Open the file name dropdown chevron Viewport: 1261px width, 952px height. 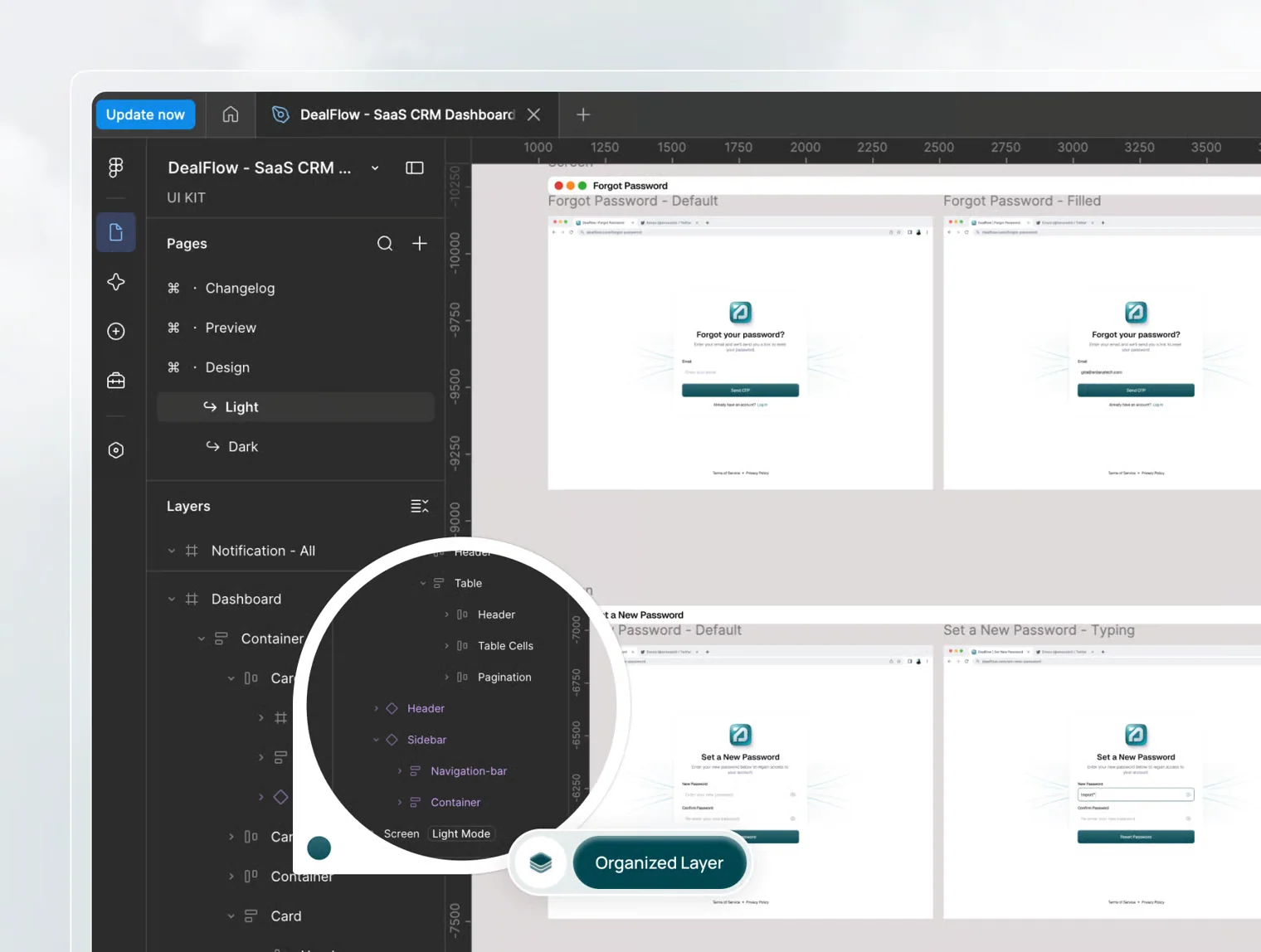[375, 168]
